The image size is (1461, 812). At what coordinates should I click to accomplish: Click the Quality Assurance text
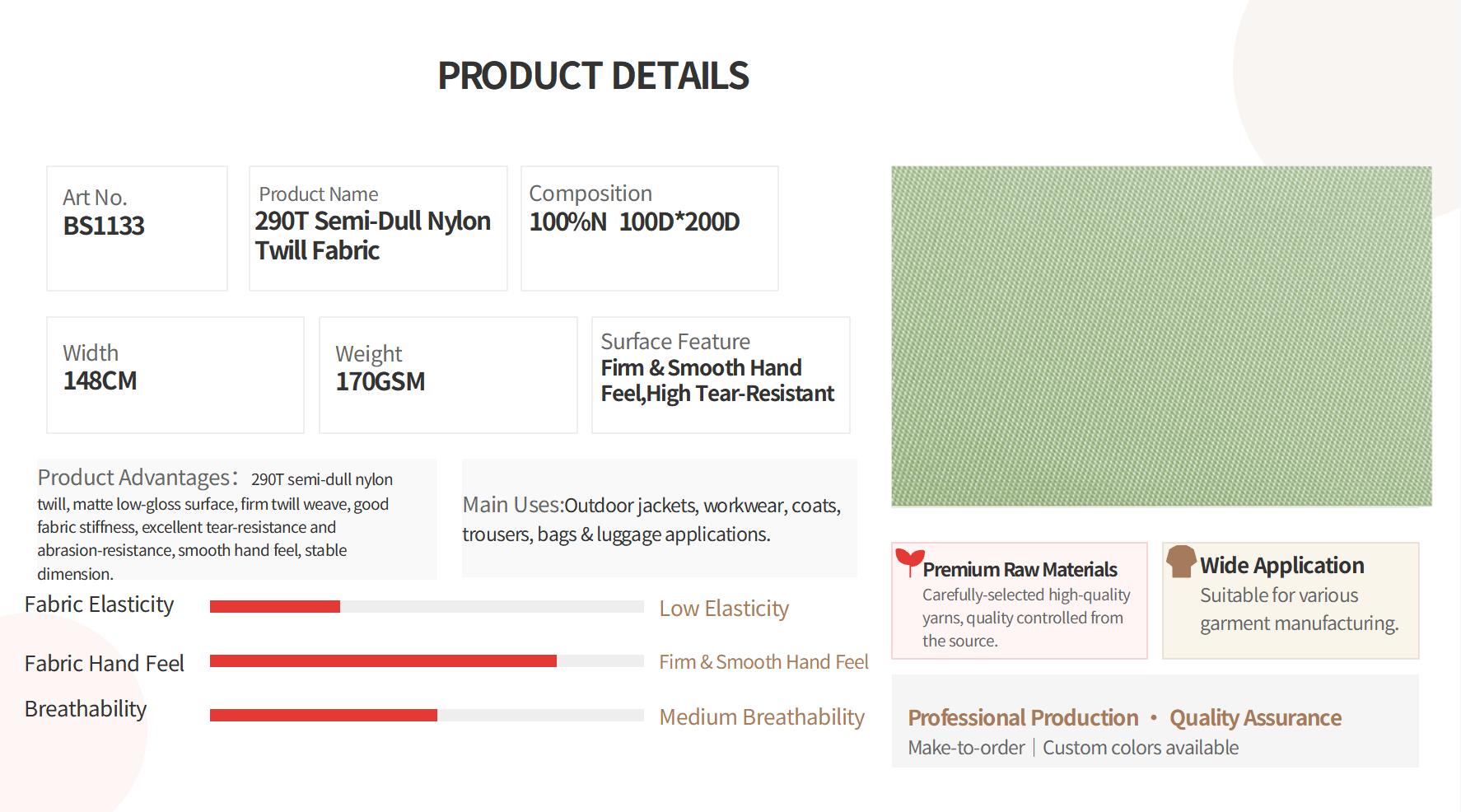coord(1255,717)
